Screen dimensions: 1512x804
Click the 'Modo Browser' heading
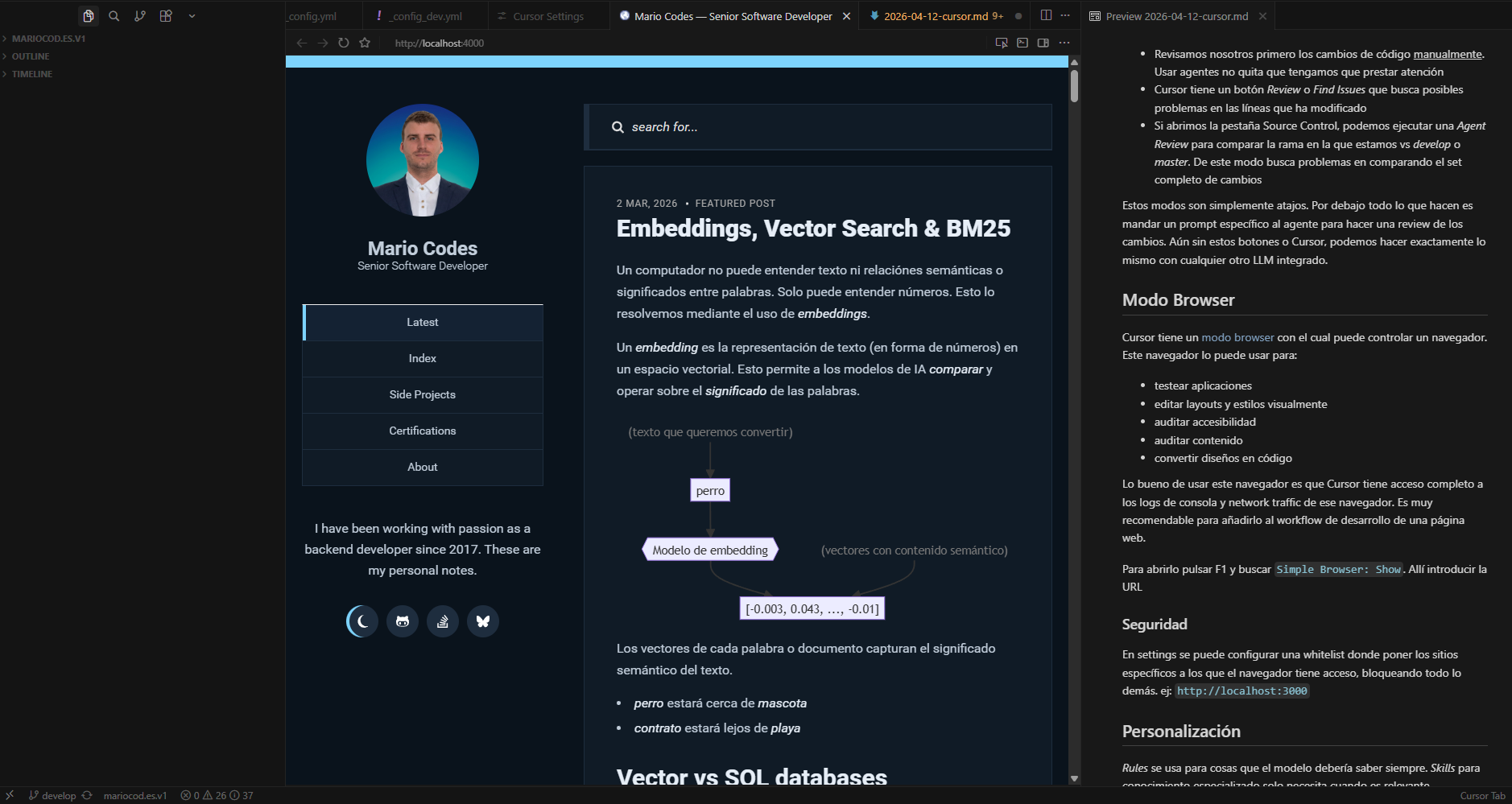click(x=1178, y=300)
